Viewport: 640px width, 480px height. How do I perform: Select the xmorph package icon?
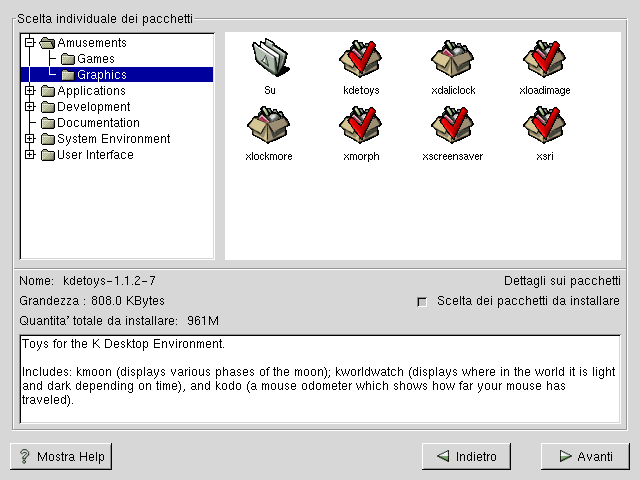[x=361, y=126]
